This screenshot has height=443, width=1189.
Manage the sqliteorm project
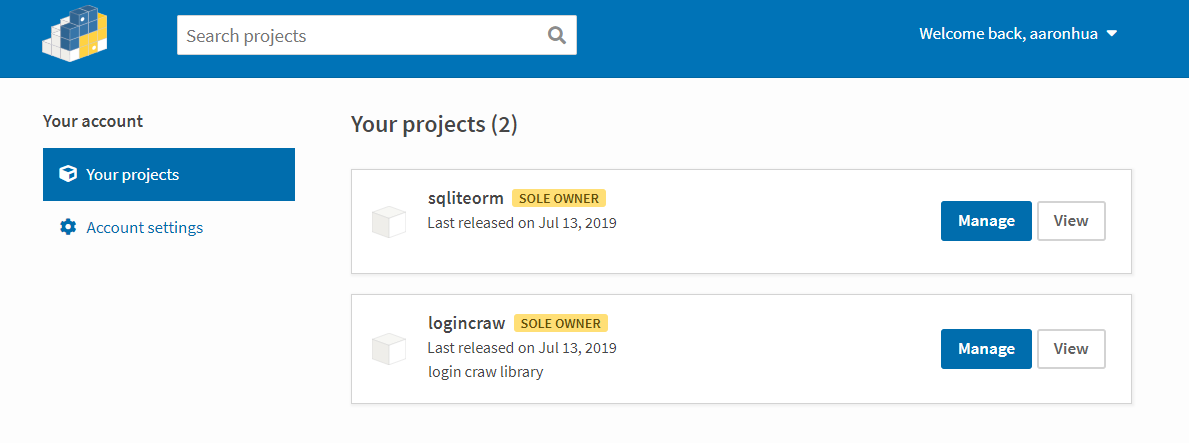tap(986, 221)
